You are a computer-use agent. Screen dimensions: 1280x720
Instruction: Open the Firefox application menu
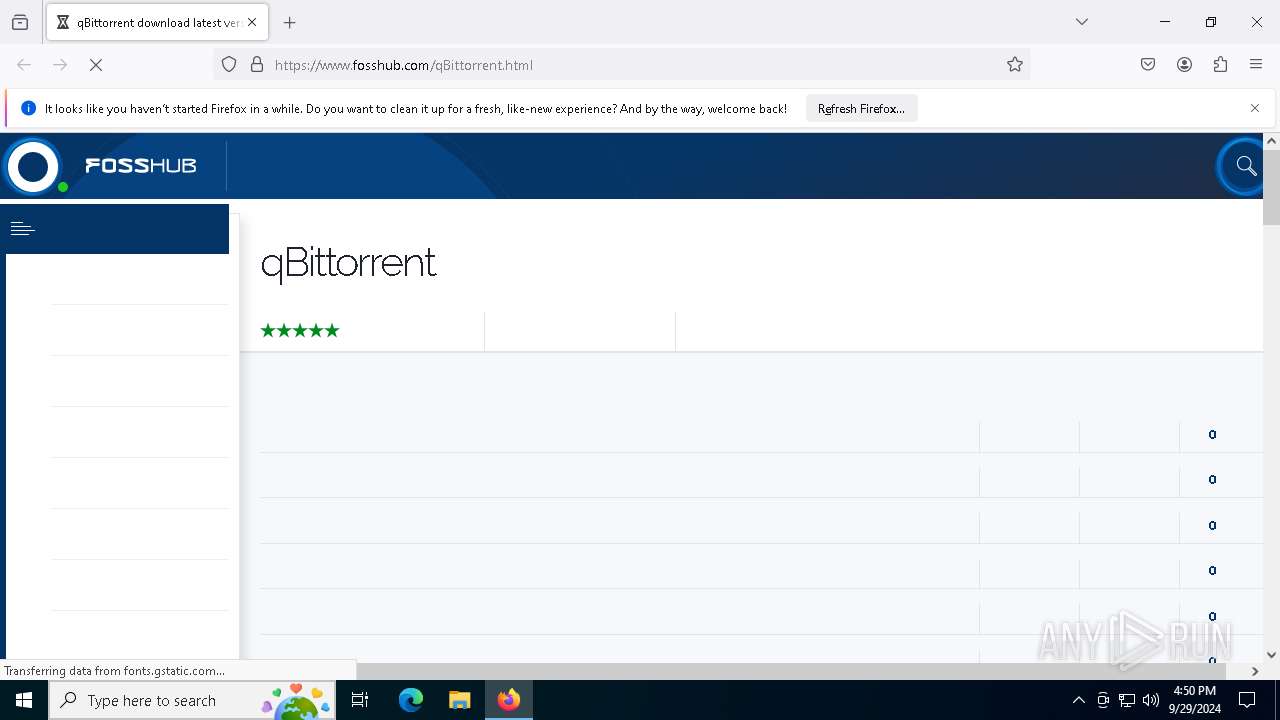click(1256, 65)
